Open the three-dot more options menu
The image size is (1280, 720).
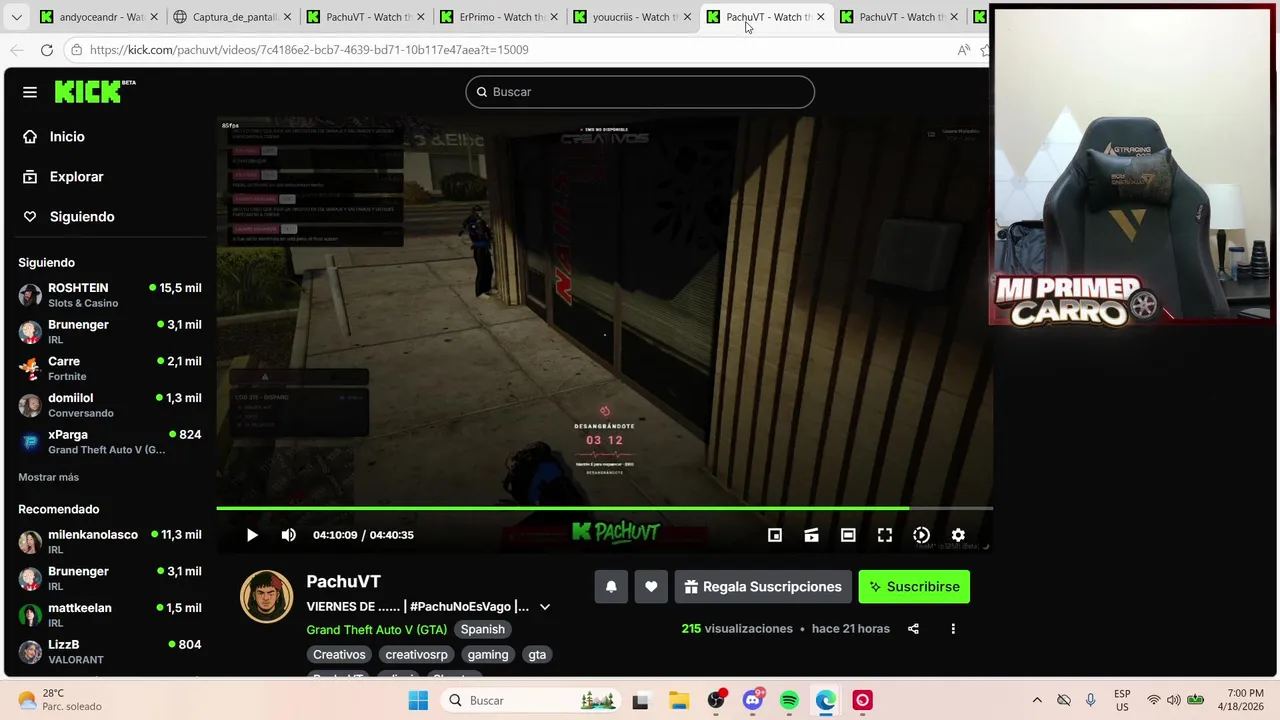click(953, 629)
